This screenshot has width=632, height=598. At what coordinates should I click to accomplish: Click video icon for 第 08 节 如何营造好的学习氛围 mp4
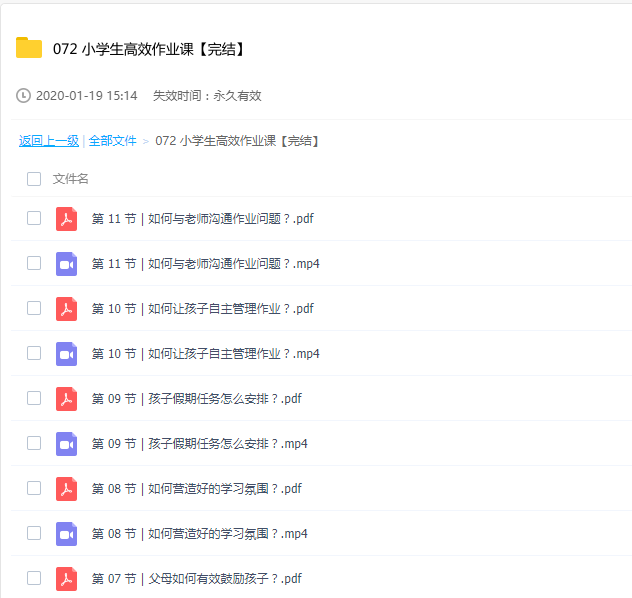pyautogui.click(x=67, y=534)
